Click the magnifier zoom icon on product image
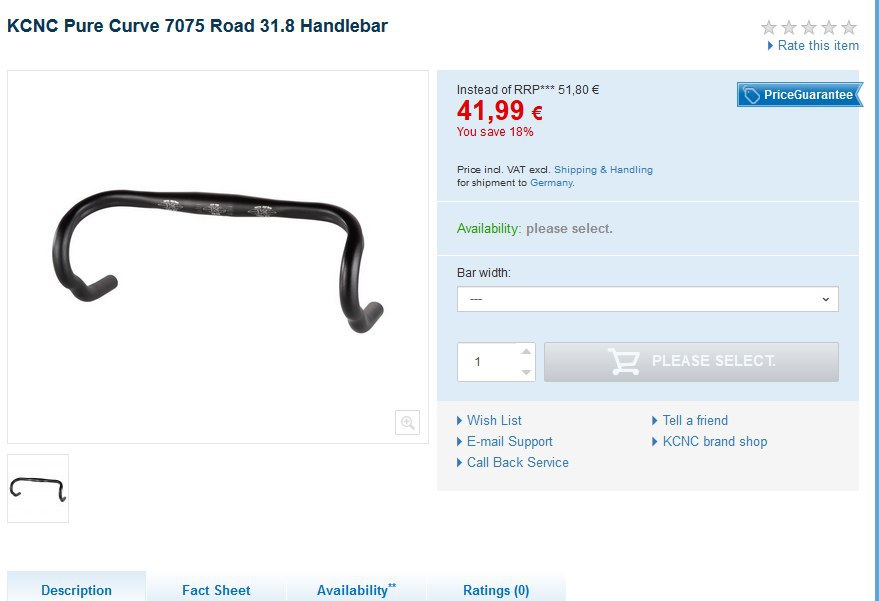 [408, 422]
